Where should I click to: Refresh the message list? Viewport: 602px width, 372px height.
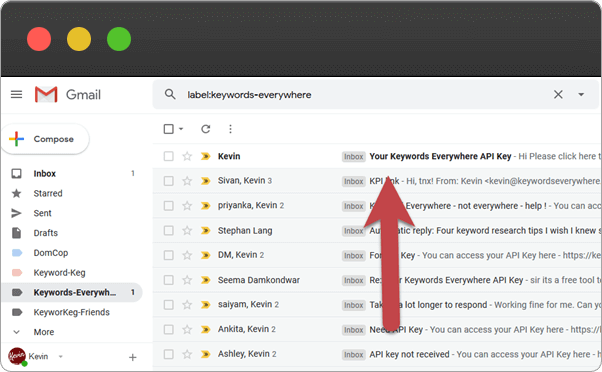pos(206,129)
